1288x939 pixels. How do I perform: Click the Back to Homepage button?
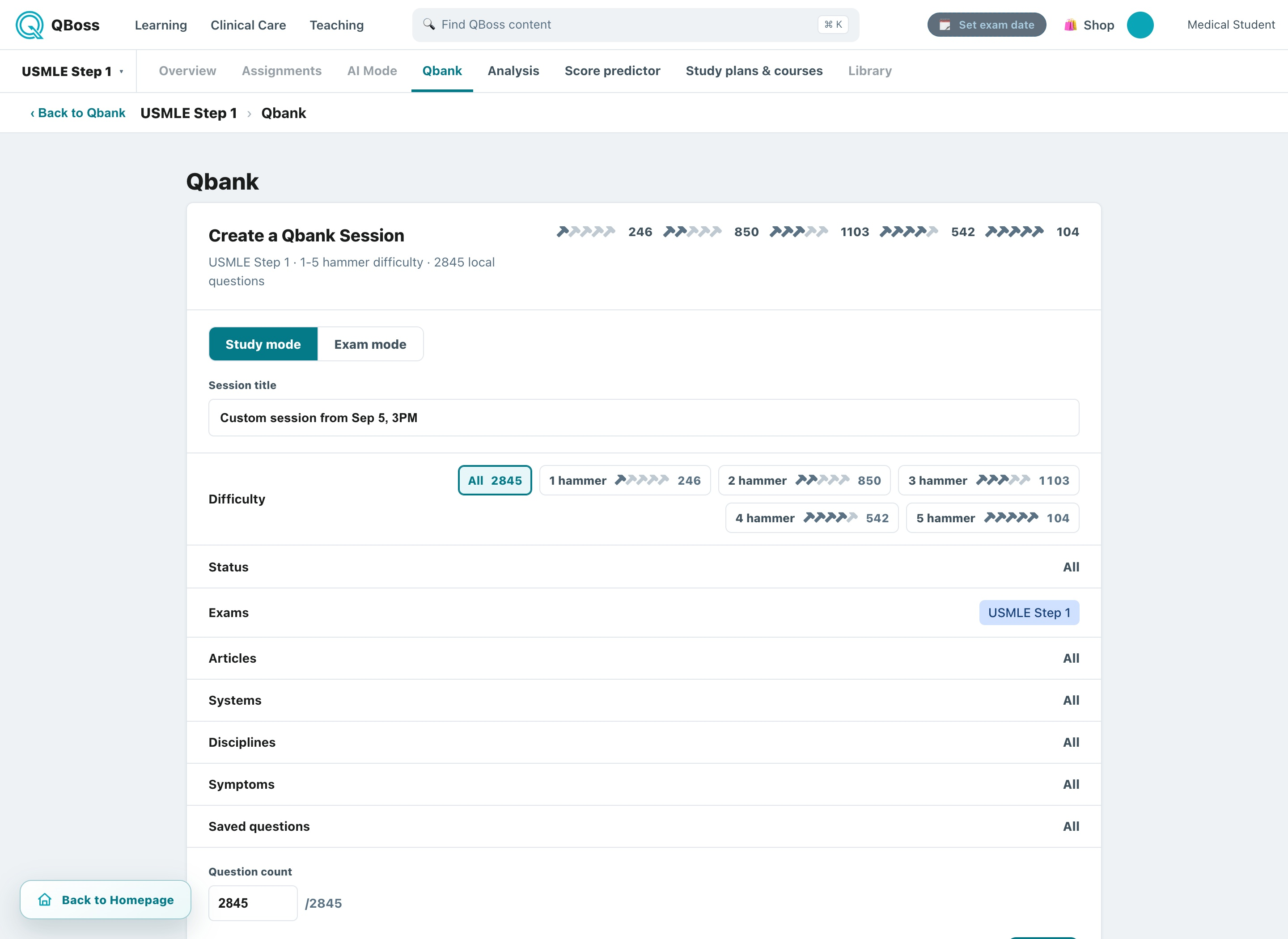click(x=106, y=900)
